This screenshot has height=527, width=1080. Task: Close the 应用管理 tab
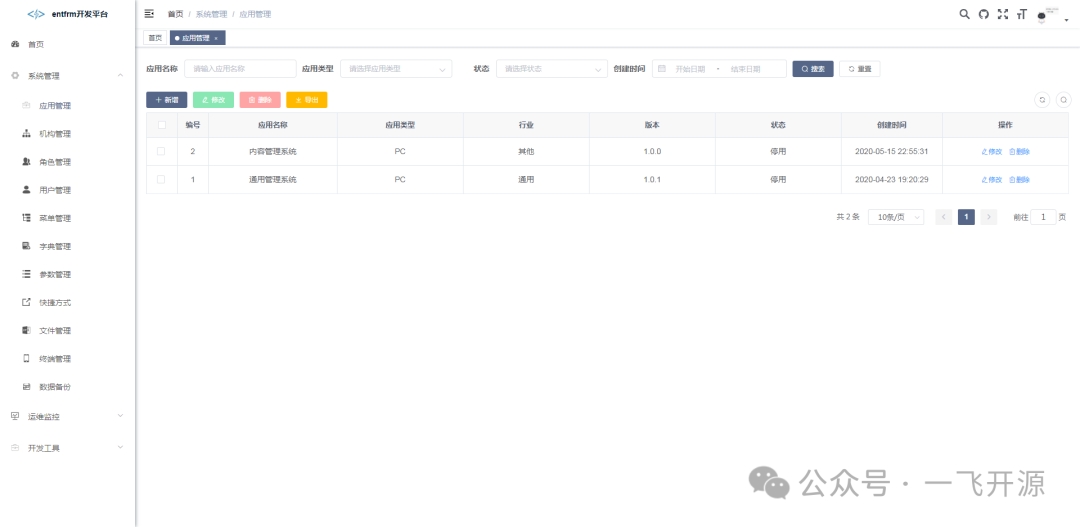pos(216,39)
